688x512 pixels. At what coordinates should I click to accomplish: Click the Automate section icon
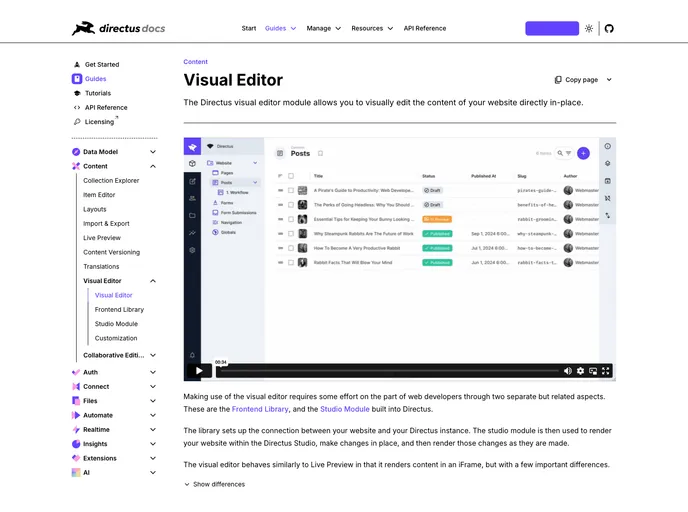(76, 415)
